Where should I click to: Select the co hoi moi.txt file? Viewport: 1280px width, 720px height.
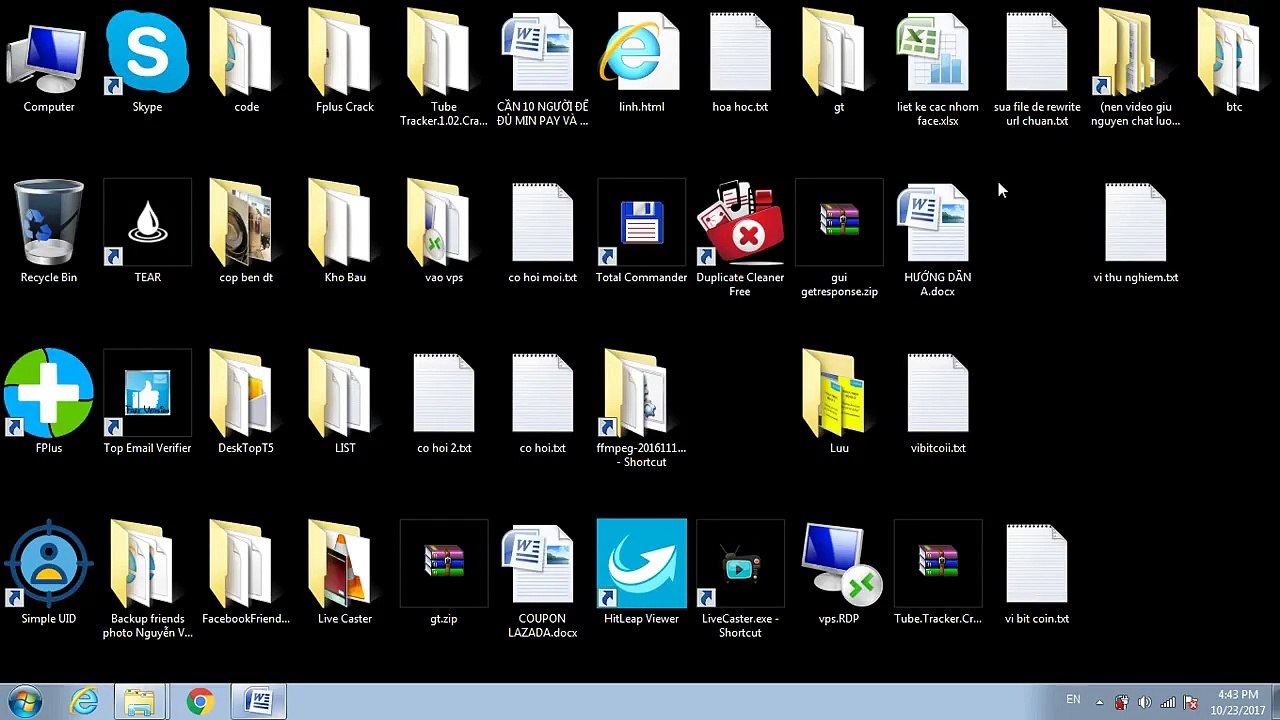point(543,232)
